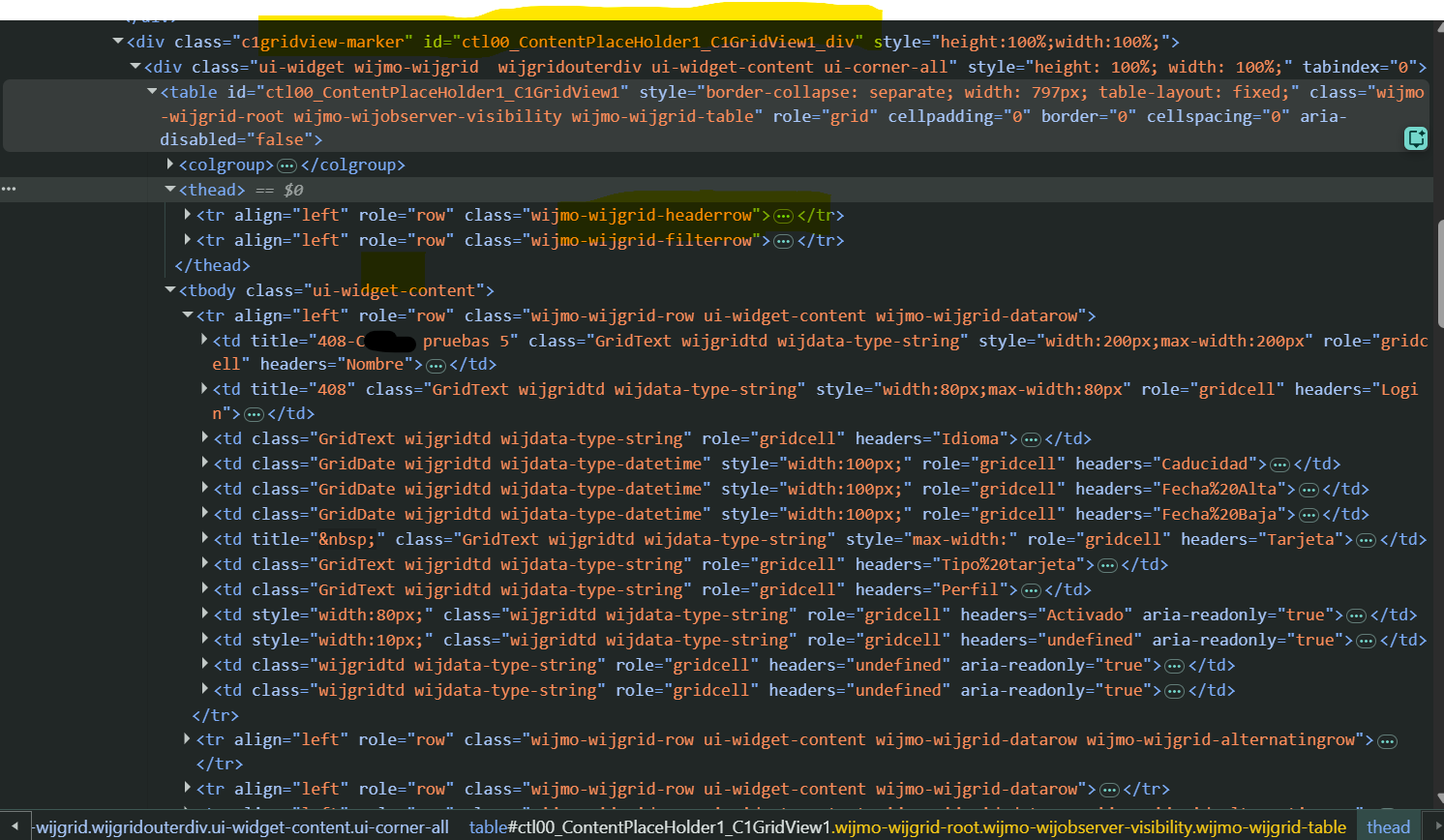Expand the last visible wijmo-wijgrid-datarow tr
This screenshot has width=1444, height=840.
point(188,788)
